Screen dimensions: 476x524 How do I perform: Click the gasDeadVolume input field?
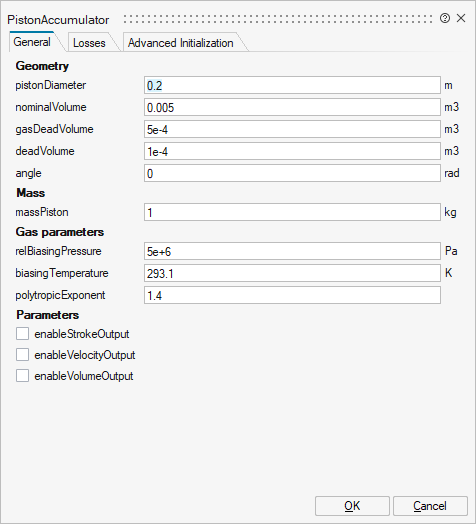292,129
